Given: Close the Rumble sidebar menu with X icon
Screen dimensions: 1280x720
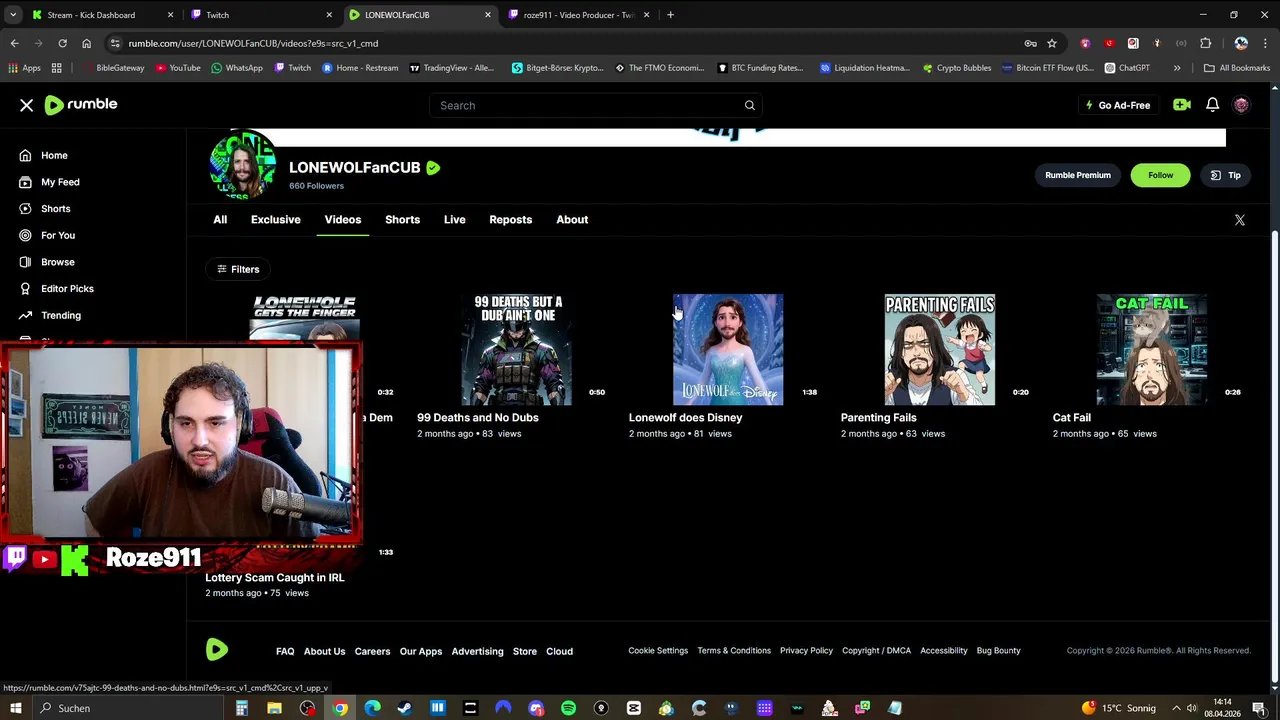Looking at the screenshot, I should [x=27, y=105].
